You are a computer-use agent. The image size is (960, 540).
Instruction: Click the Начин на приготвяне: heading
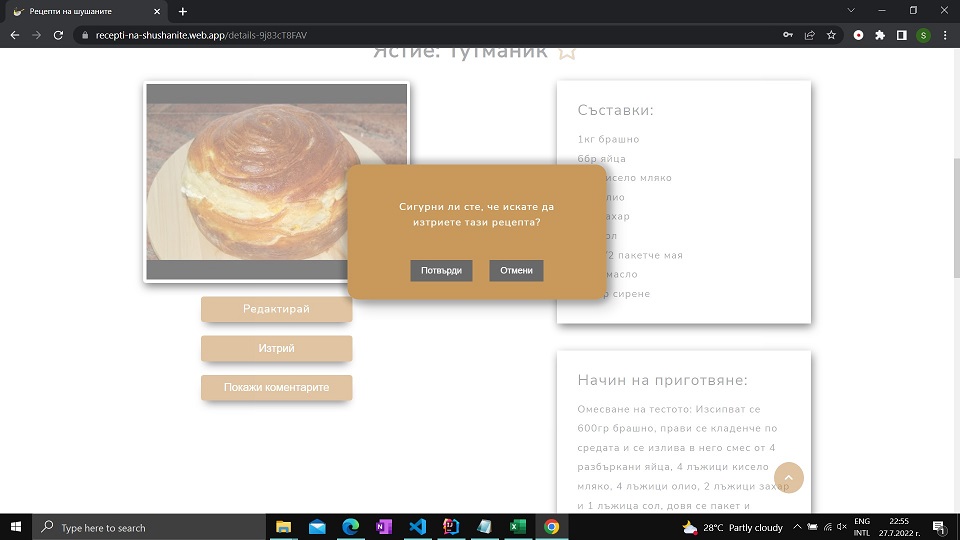(x=662, y=380)
